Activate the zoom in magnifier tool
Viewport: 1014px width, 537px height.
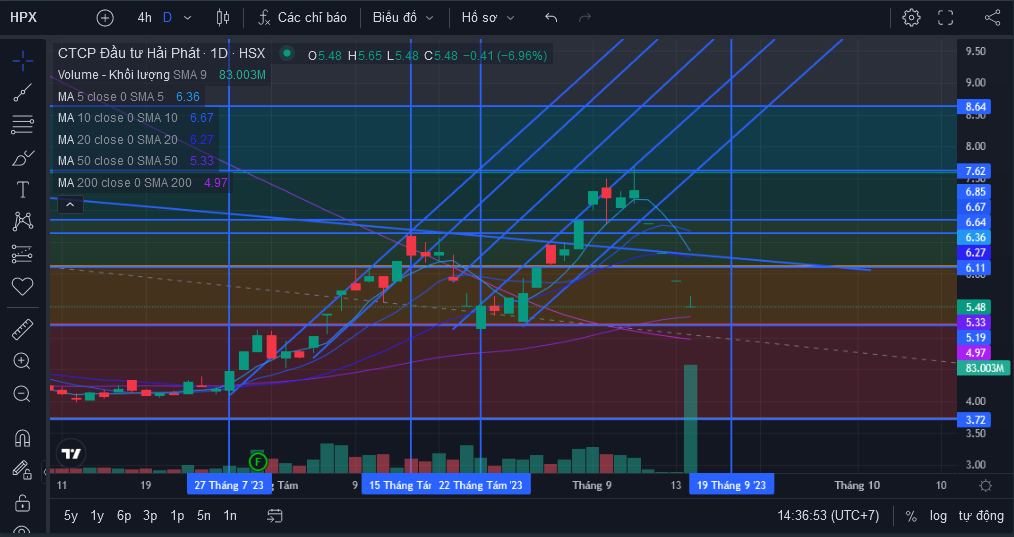point(22,361)
